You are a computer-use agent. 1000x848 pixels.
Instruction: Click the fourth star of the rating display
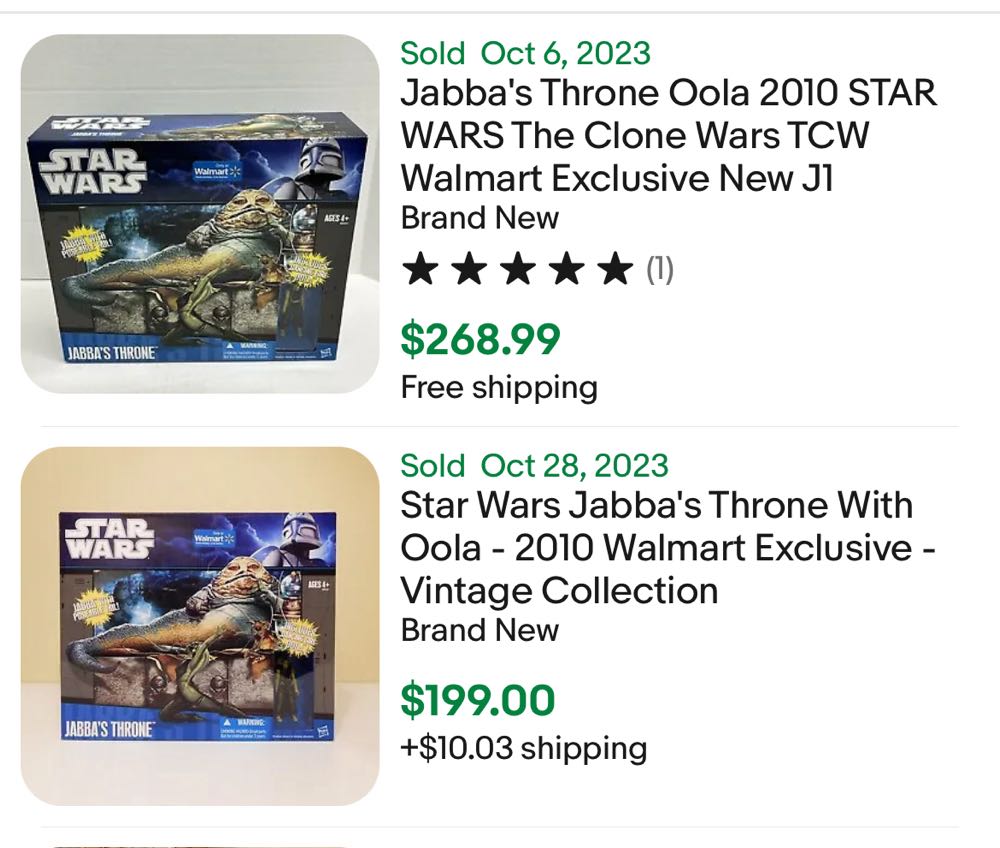click(x=567, y=267)
